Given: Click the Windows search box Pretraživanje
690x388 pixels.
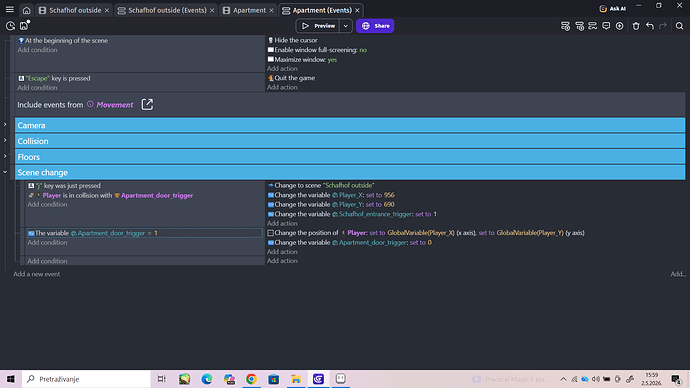Looking at the screenshot, I should point(86,379).
